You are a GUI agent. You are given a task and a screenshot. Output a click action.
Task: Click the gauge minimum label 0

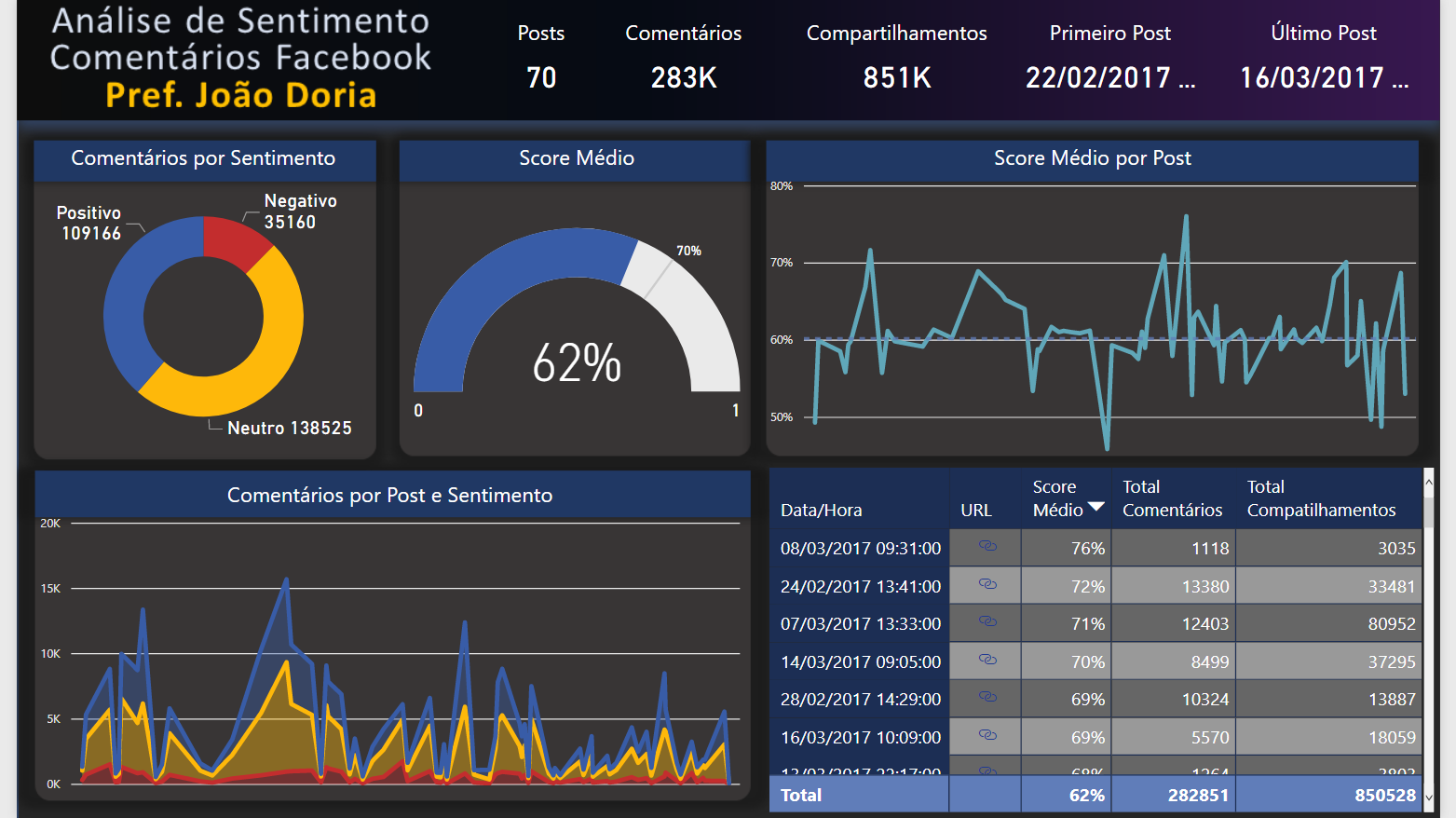pos(418,410)
